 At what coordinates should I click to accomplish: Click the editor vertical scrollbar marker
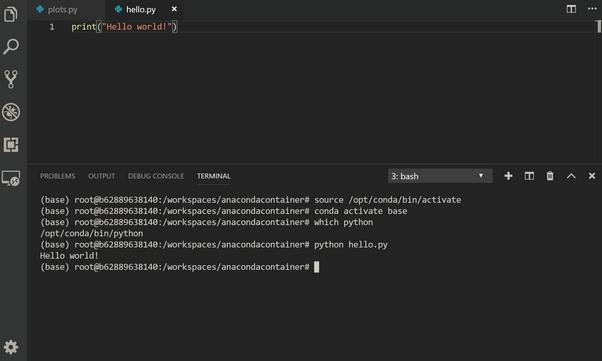pos(599,26)
